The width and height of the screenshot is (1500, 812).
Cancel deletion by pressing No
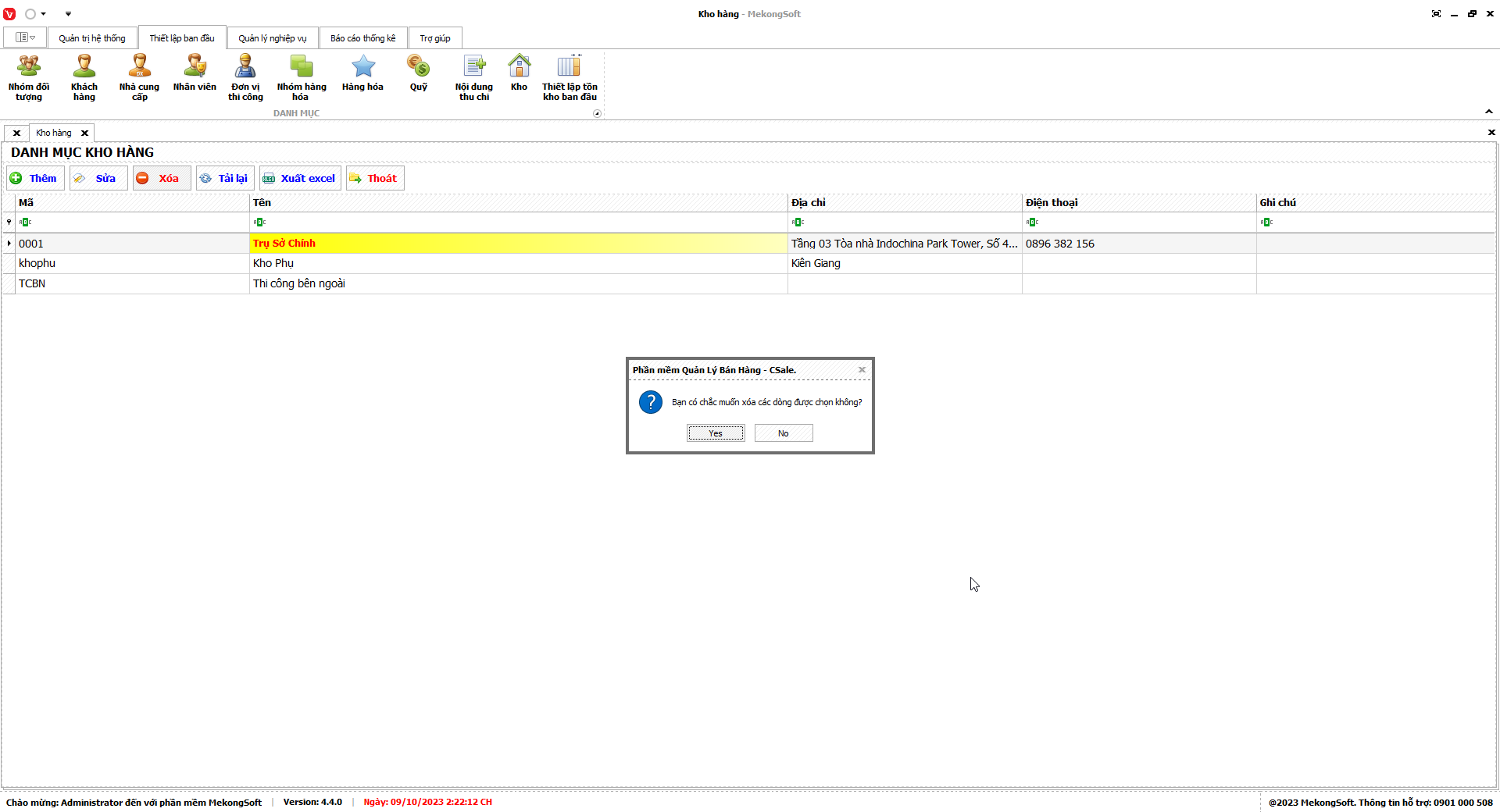(784, 433)
